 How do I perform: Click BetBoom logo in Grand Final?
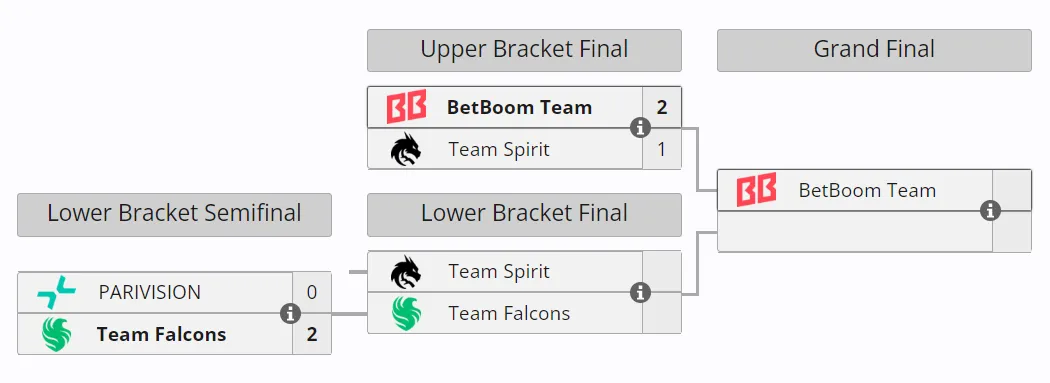(756, 190)
